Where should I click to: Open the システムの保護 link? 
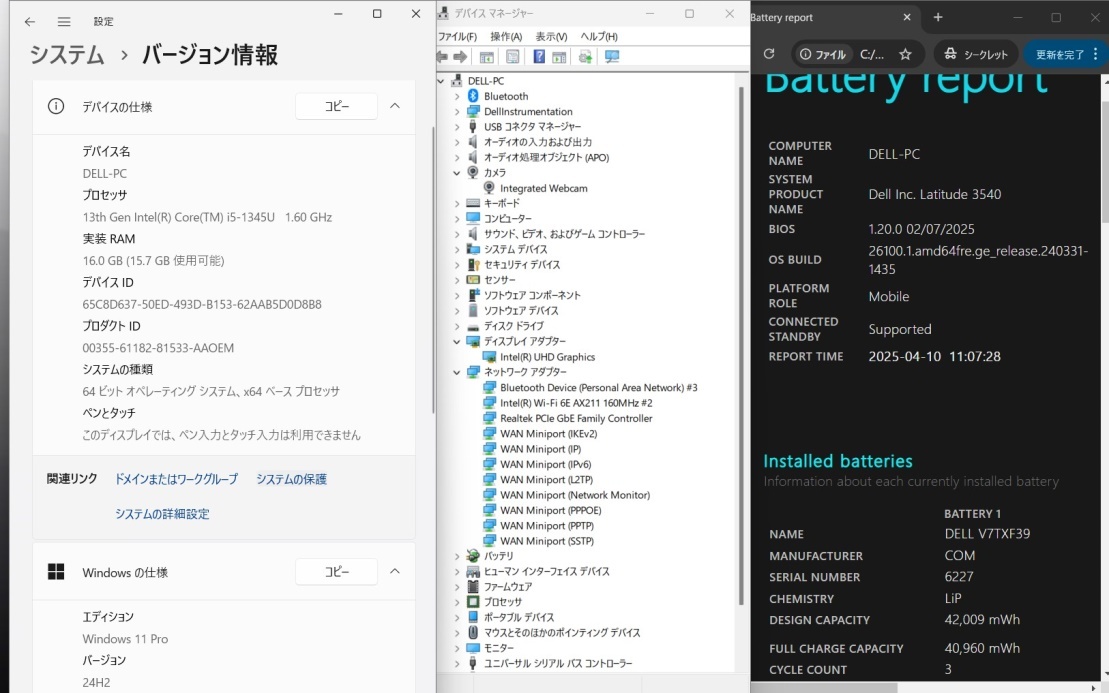tap(291, 479)
